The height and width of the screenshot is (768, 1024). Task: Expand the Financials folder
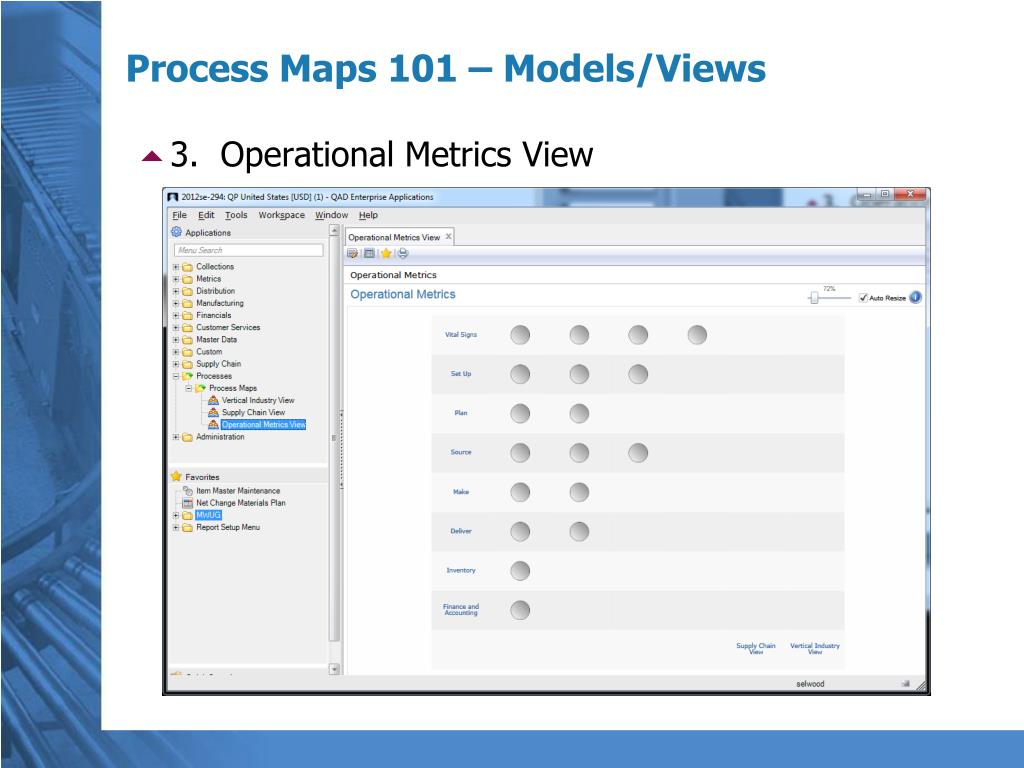(176, 315)
